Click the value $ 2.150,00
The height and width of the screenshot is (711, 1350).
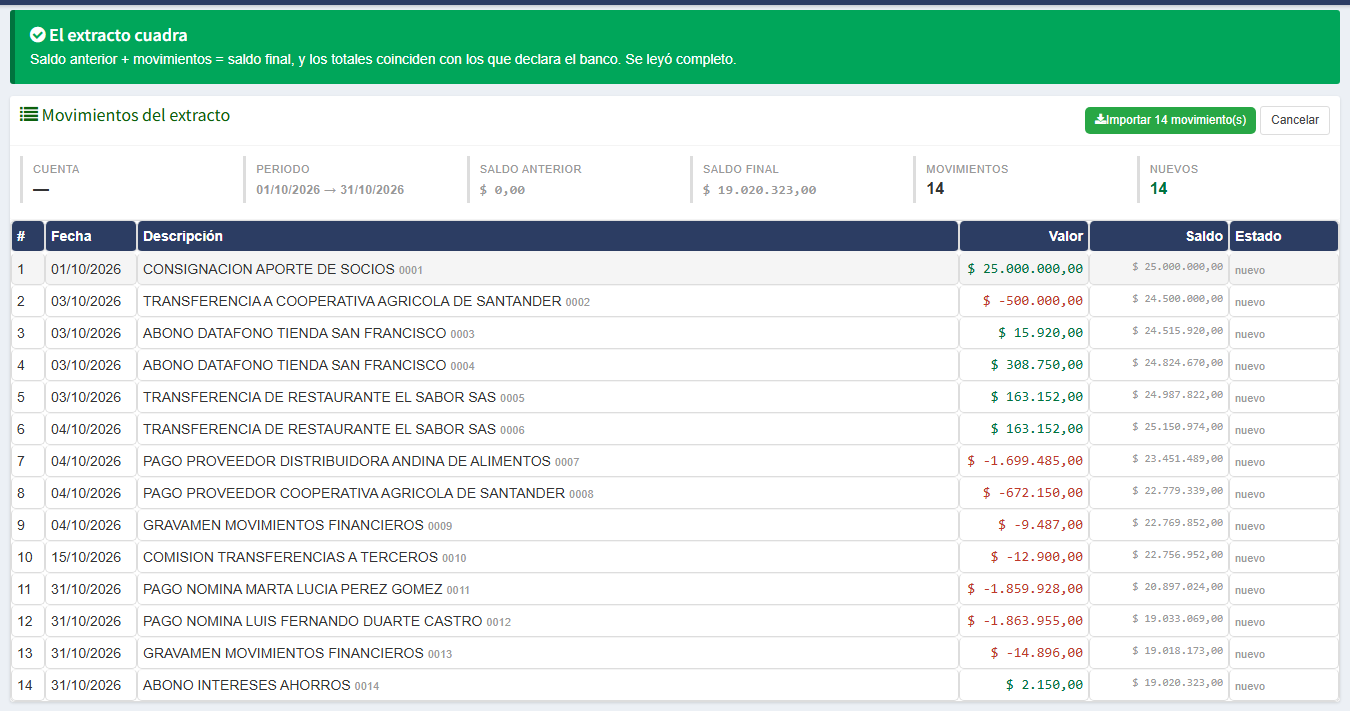tap(1044, 685)
